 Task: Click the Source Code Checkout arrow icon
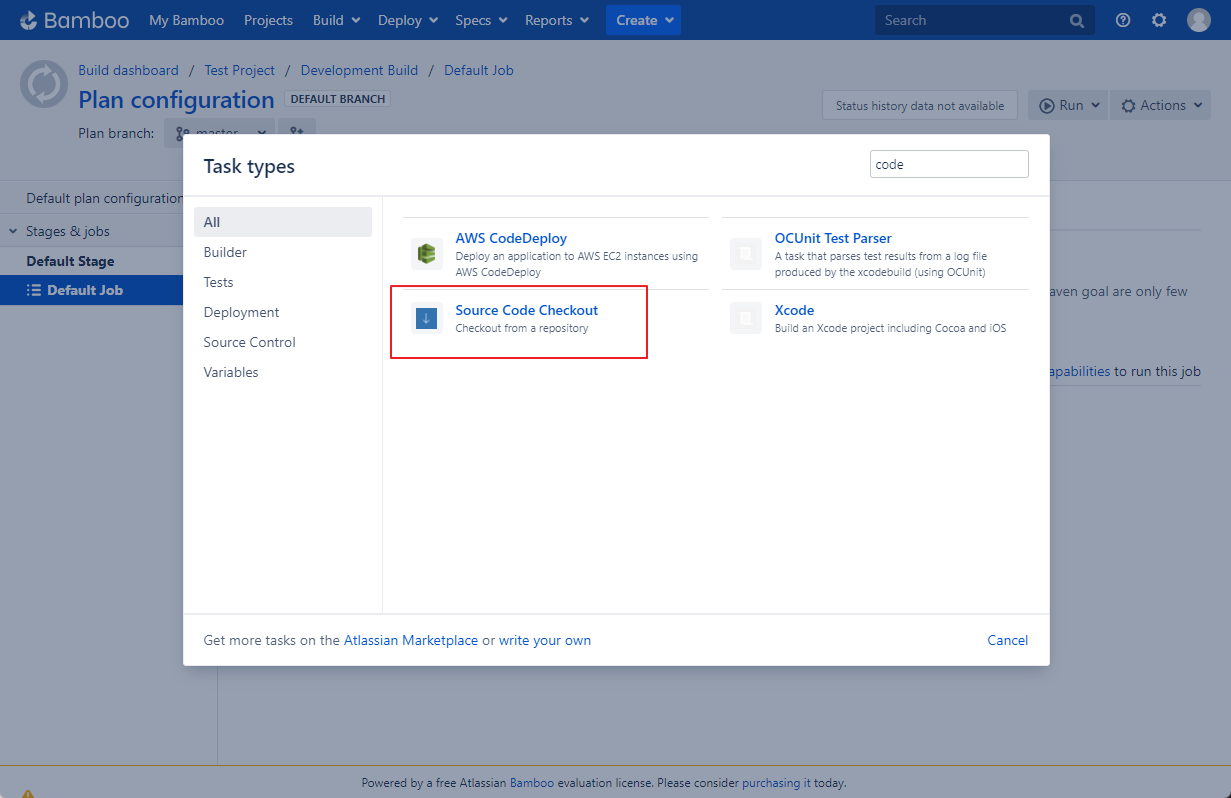pyautogui.click(x=427, y=319)
